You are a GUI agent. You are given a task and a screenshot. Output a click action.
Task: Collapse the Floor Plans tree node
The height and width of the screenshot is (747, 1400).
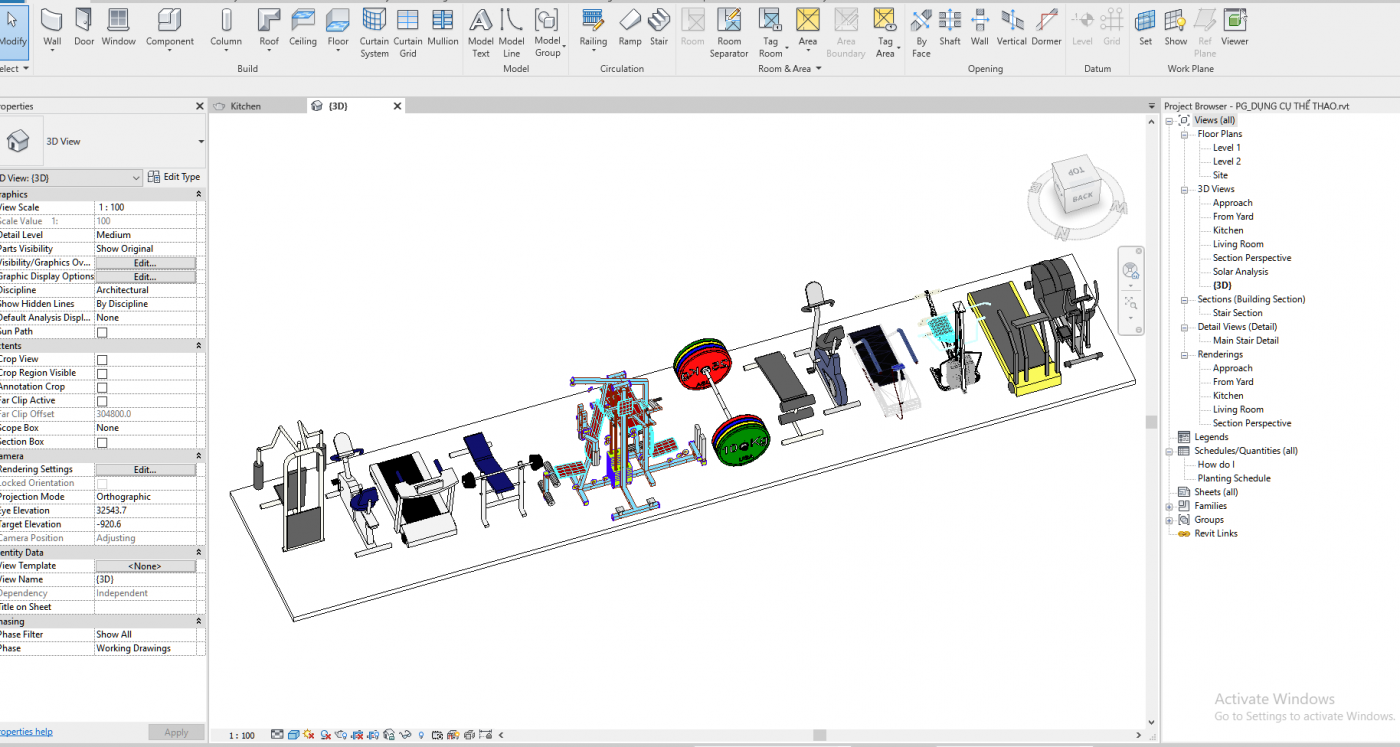coord(1184,134)
